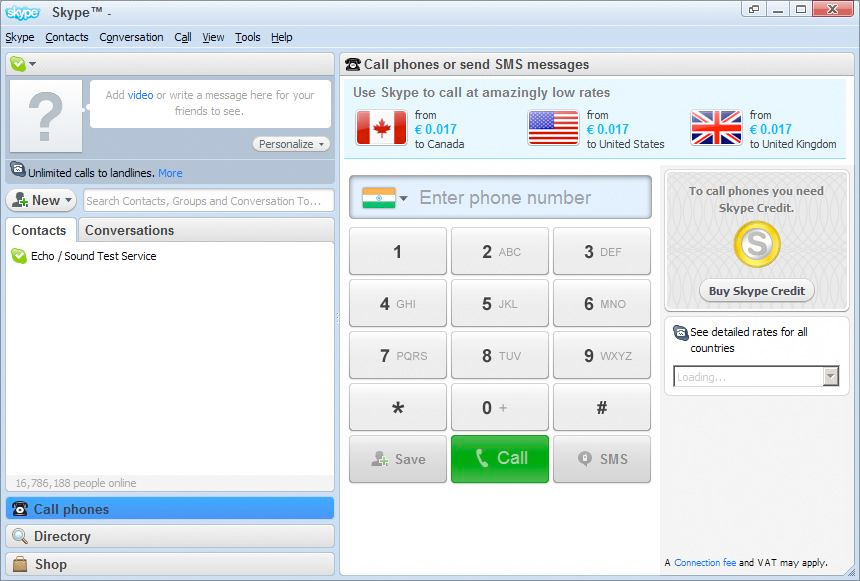This screenshot has height=581, width=860.
Task: Click the Skype logo in title bar
Action: point(22,12)
